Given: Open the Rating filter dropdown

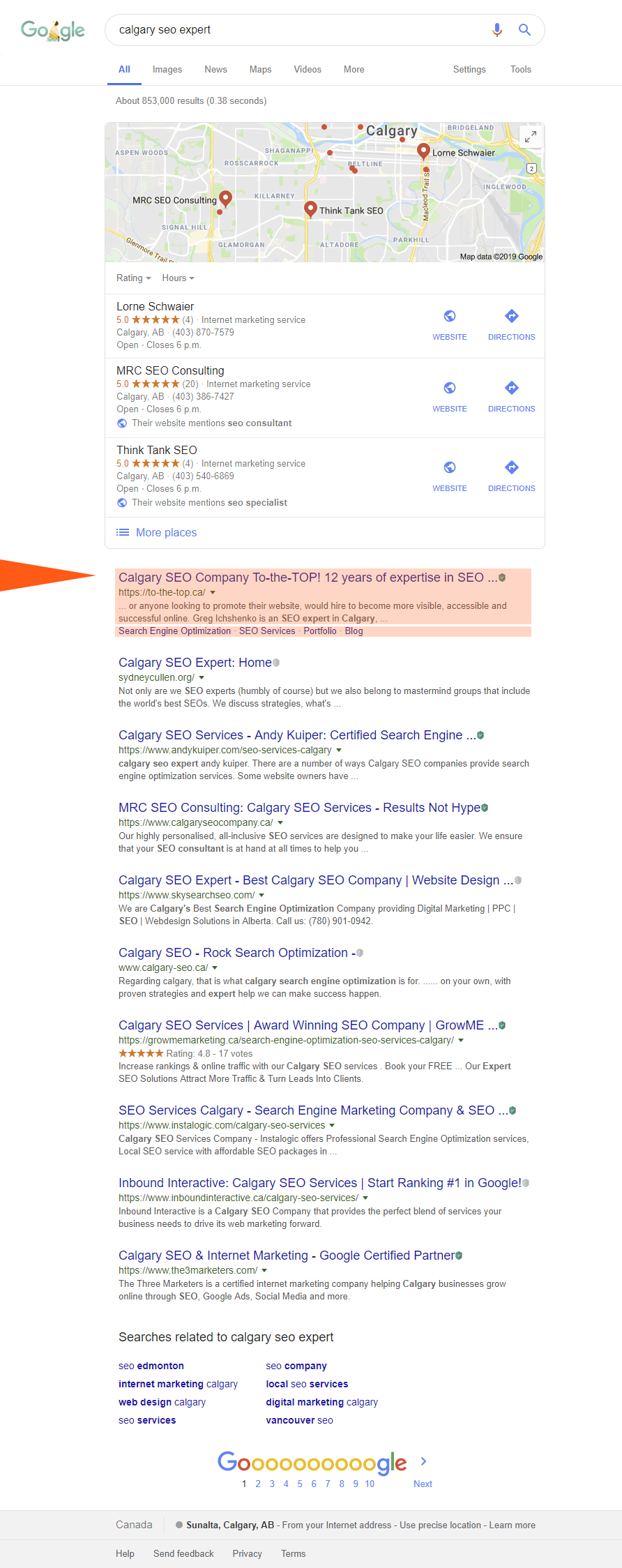Looking at the screenshot, I should pyautogui.click(x=133, y=278).
